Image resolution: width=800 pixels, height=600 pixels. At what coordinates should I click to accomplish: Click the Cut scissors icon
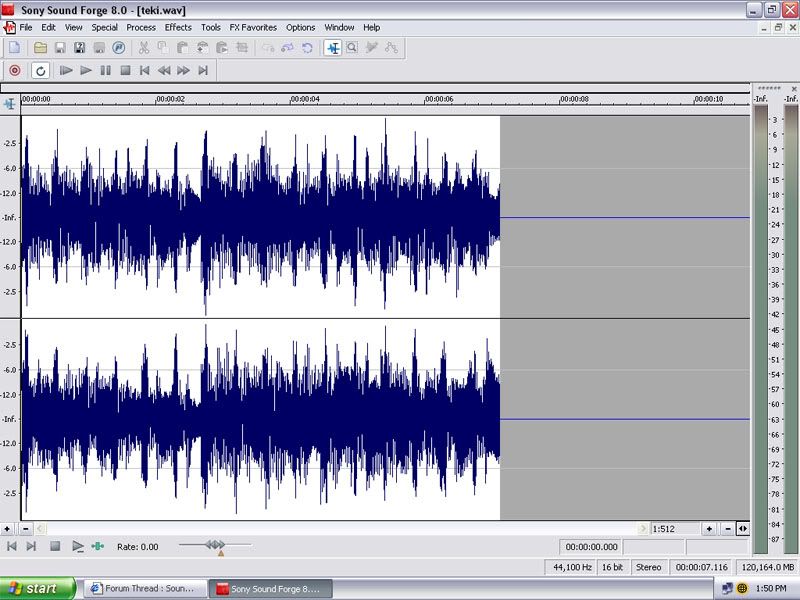click(144, 47)
